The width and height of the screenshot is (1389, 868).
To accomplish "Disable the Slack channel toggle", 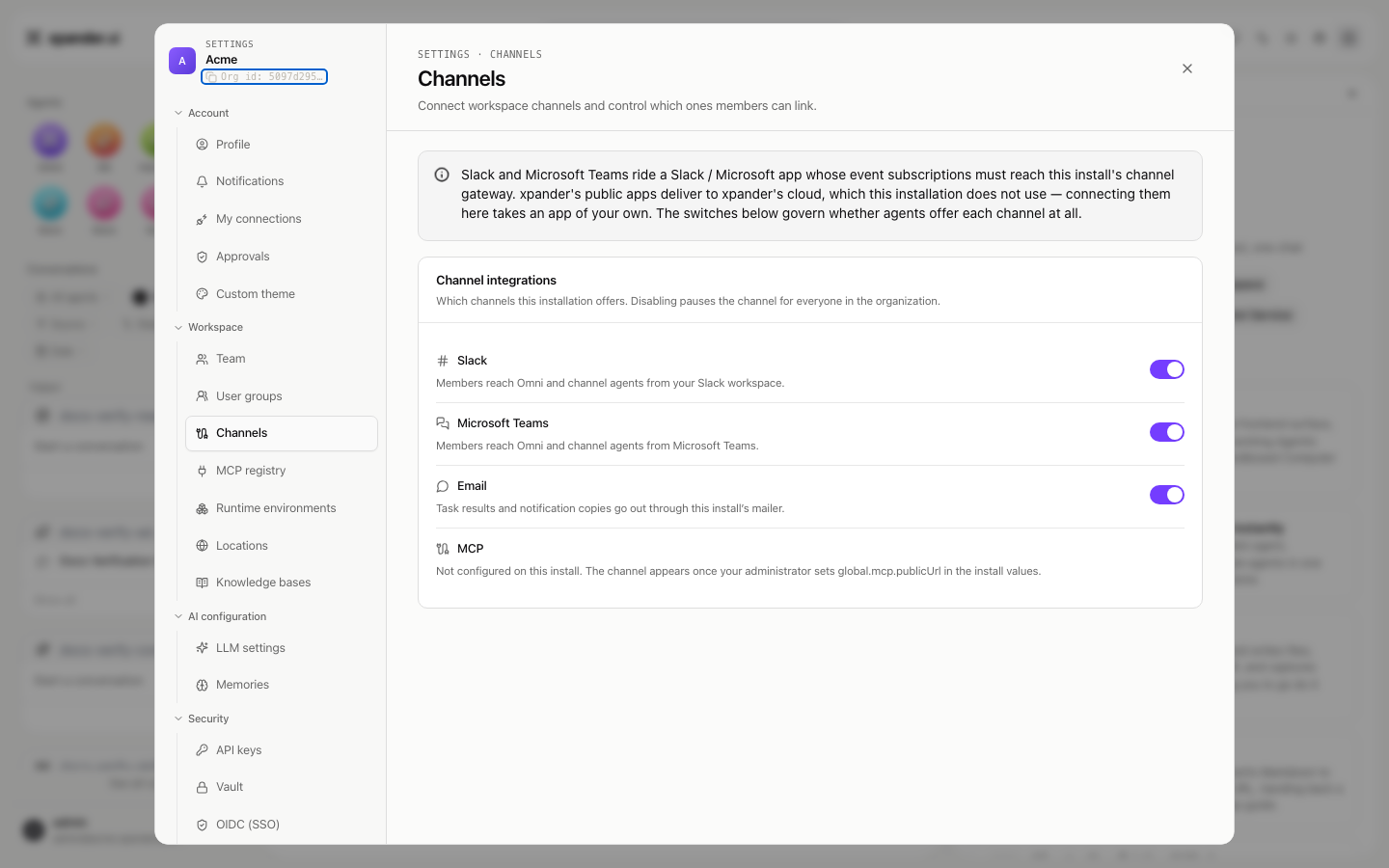I will tap(1167, 369).
